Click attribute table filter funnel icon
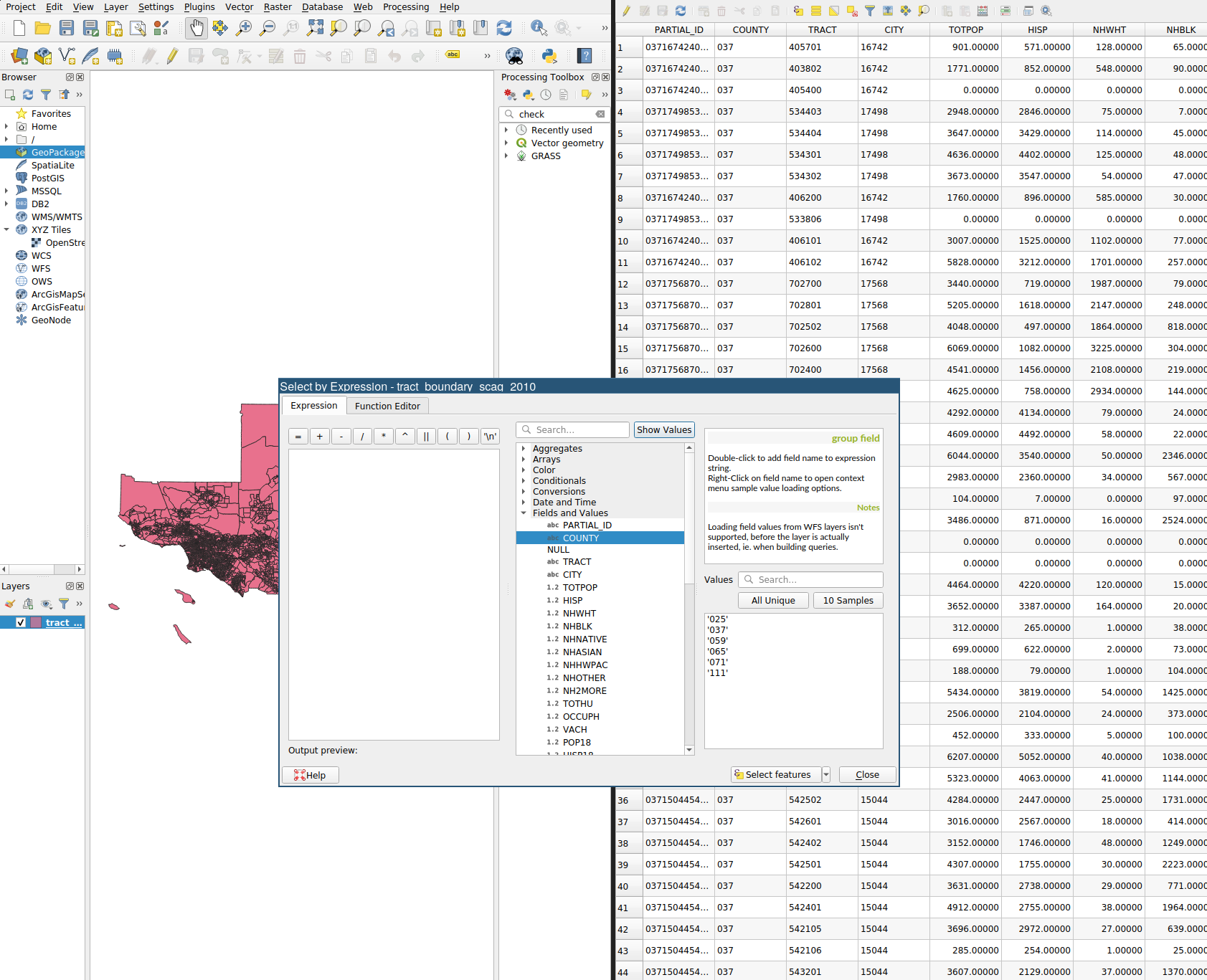1207x980 pixels. tap(870, 11)
